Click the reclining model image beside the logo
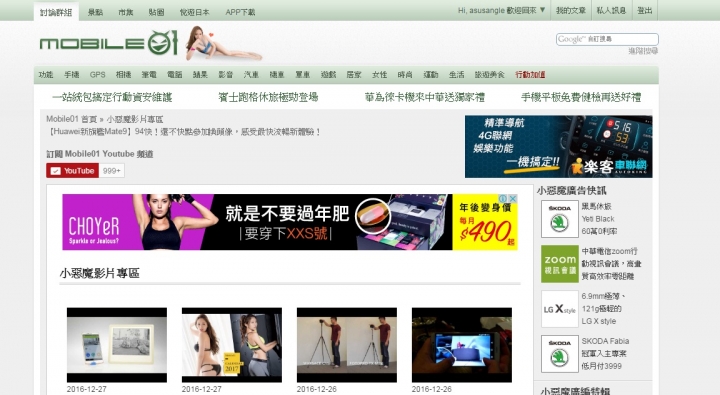This screenshot has height=395, width=720. pyautogui.click(x=224, y=44)
